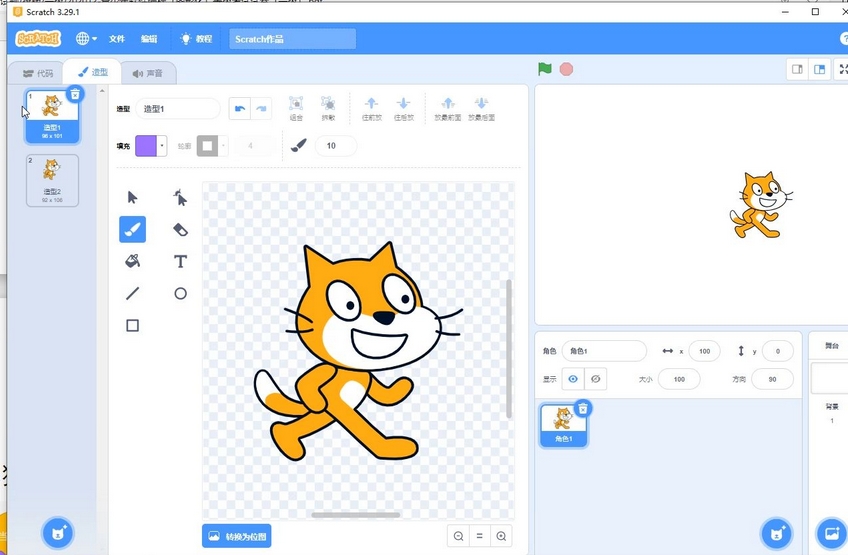Click the green flag to run

(x=545, y=69)
